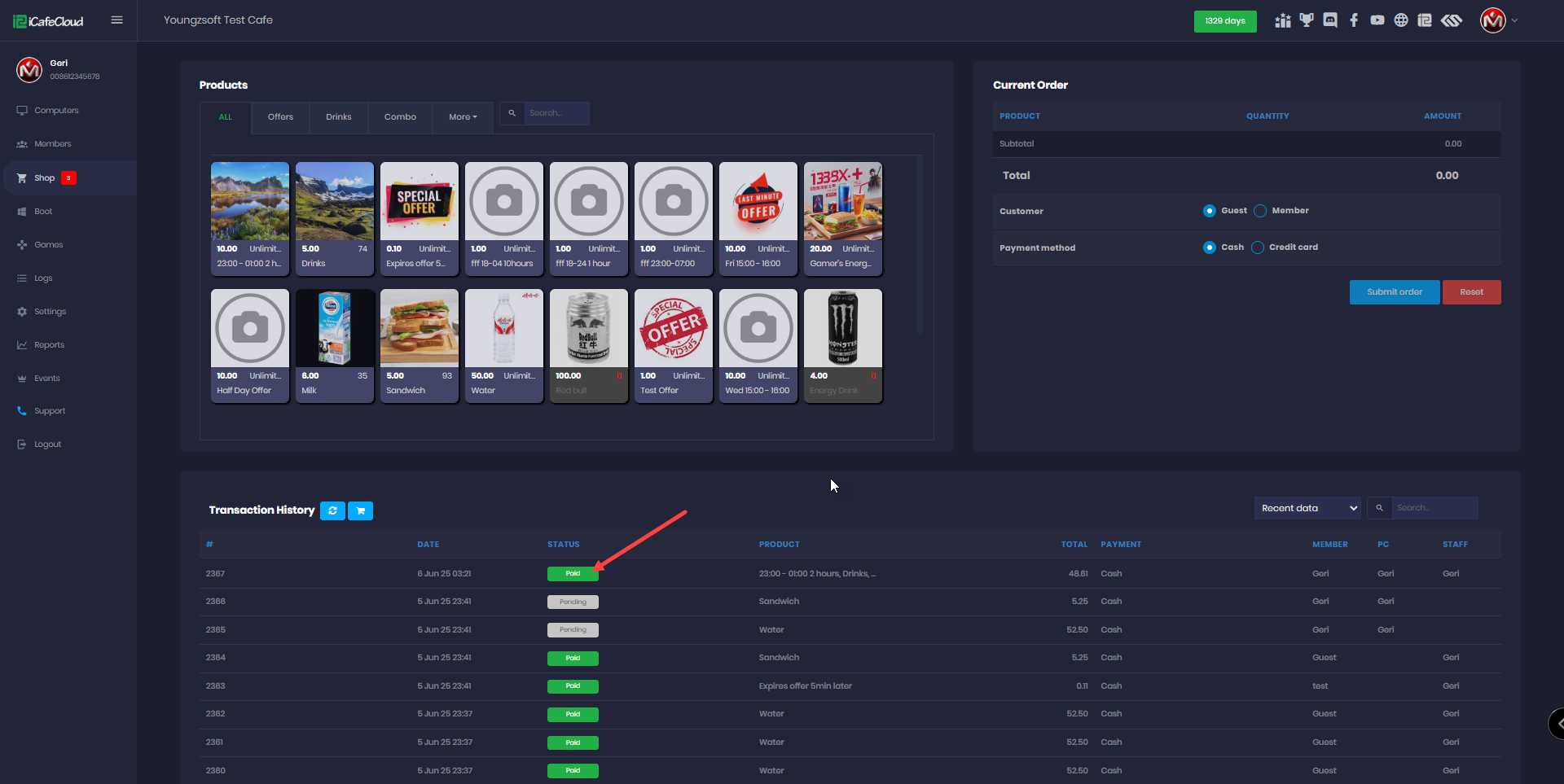
Task: Refresh the Transaction History list
Action: click(x=332, y=510)
